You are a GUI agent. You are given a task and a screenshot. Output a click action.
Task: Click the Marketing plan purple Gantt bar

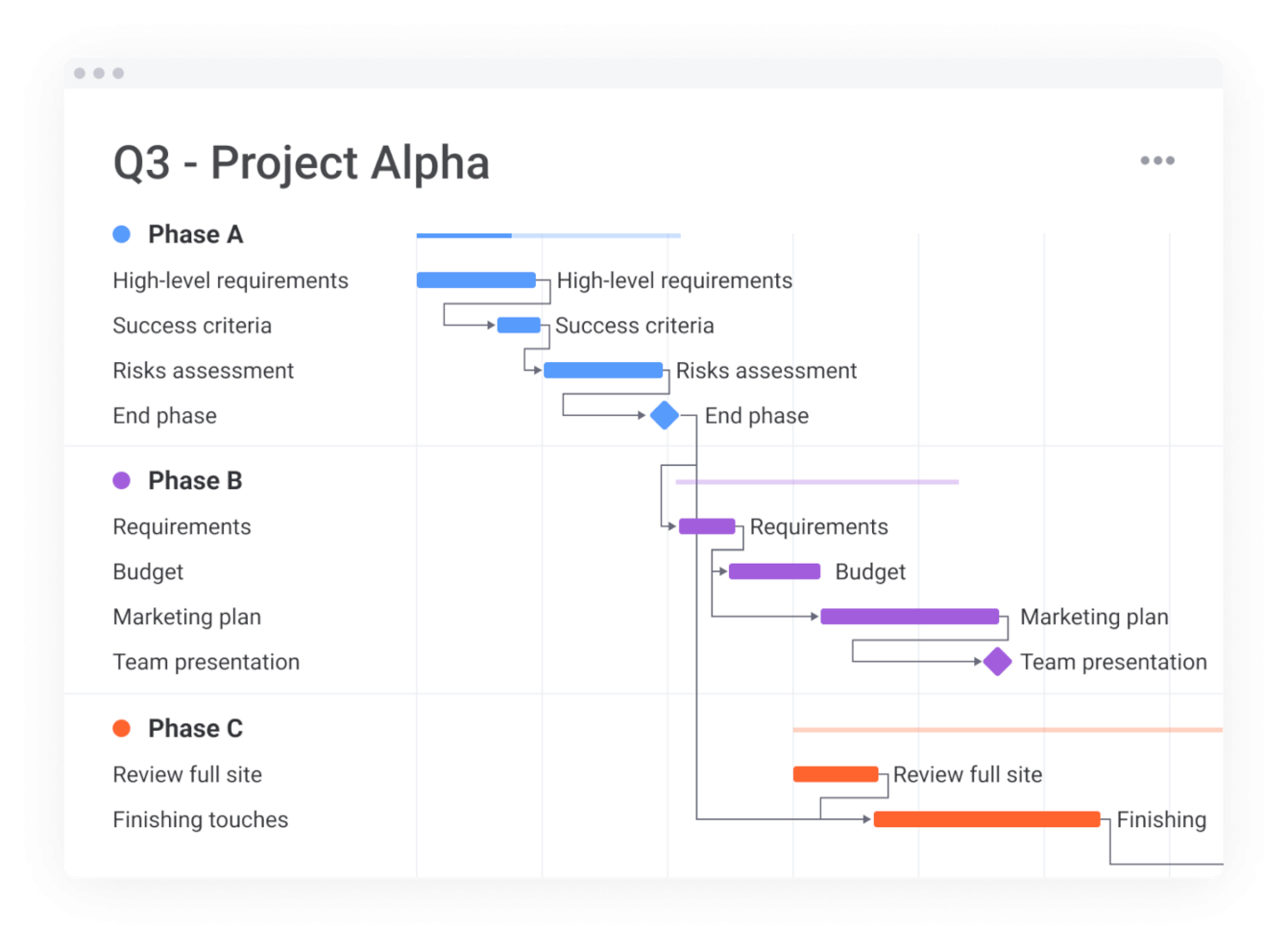tap(910, 617)
